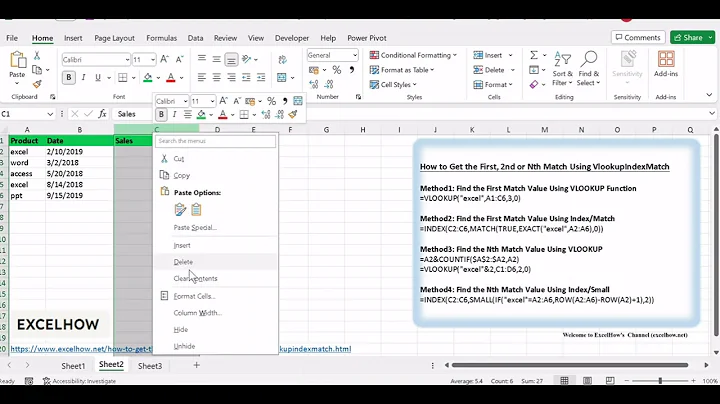
Task: Open the General number format dropdown
Action: pos(354,55)
